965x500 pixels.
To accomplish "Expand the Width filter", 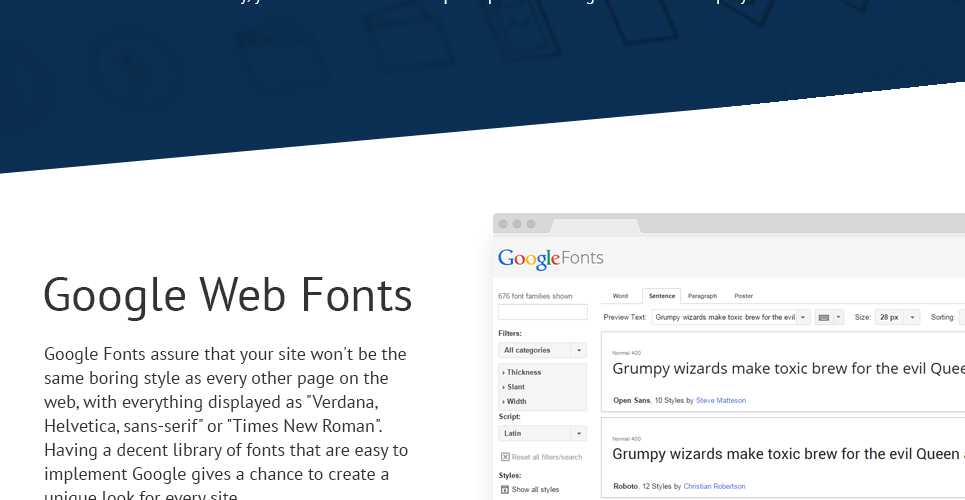I will pyautogui.click(x=515, y=401).
